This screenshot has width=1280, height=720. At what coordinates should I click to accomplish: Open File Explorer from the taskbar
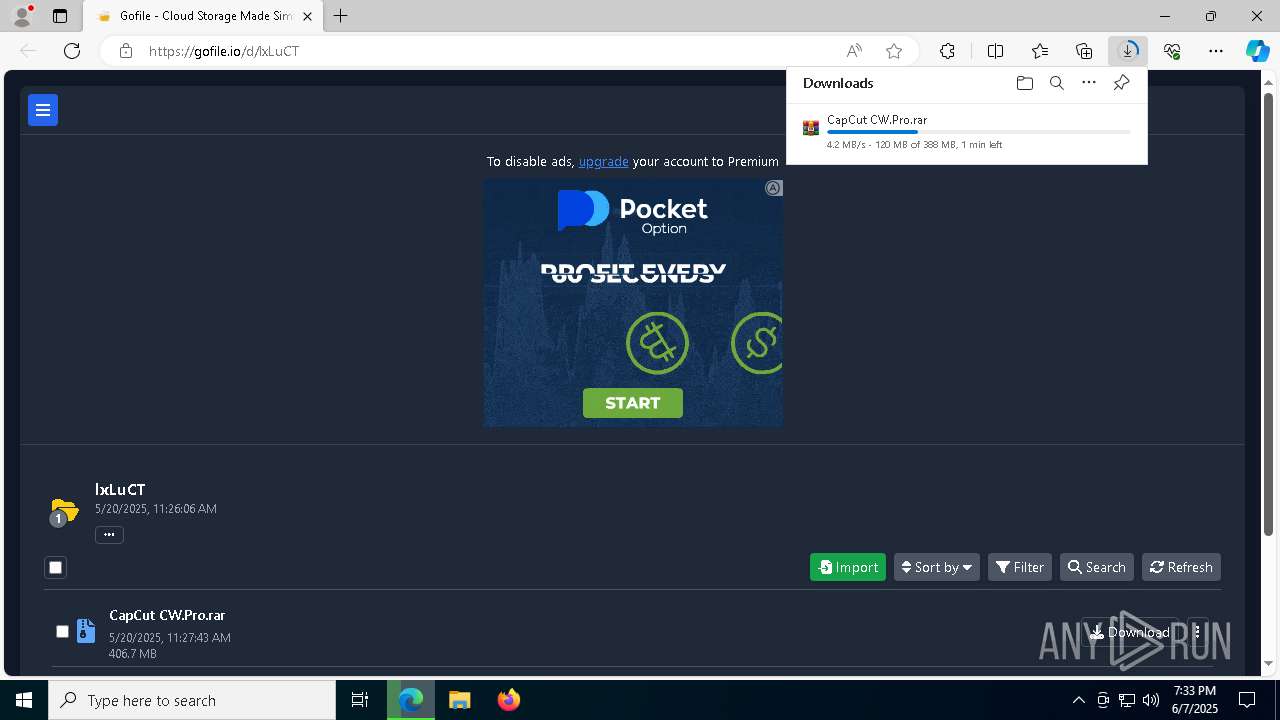pos(460,700)
